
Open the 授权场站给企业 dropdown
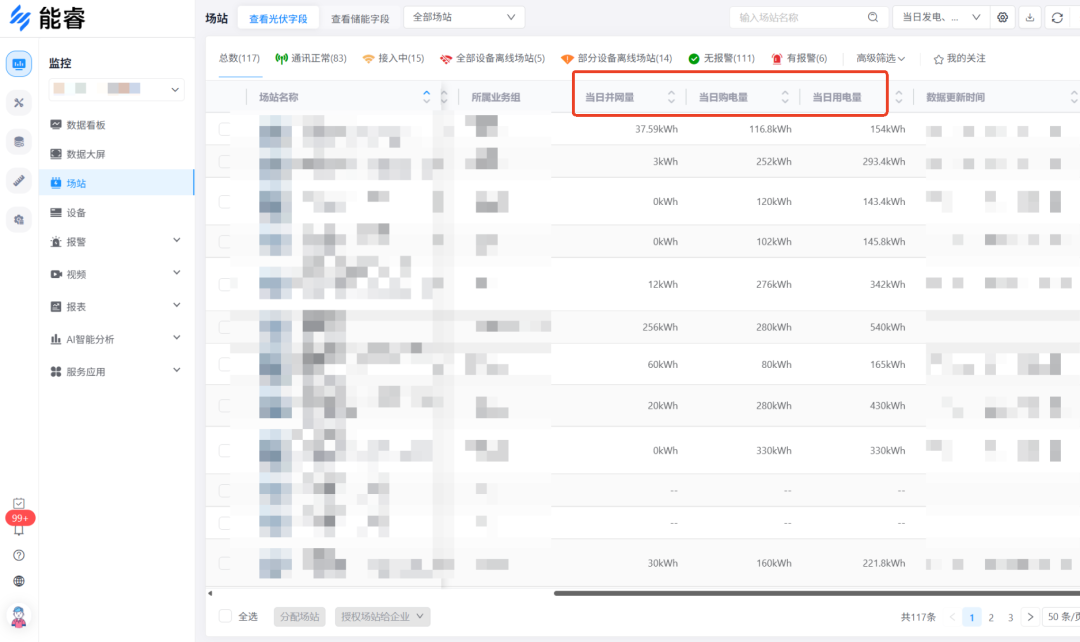[383, 616]
